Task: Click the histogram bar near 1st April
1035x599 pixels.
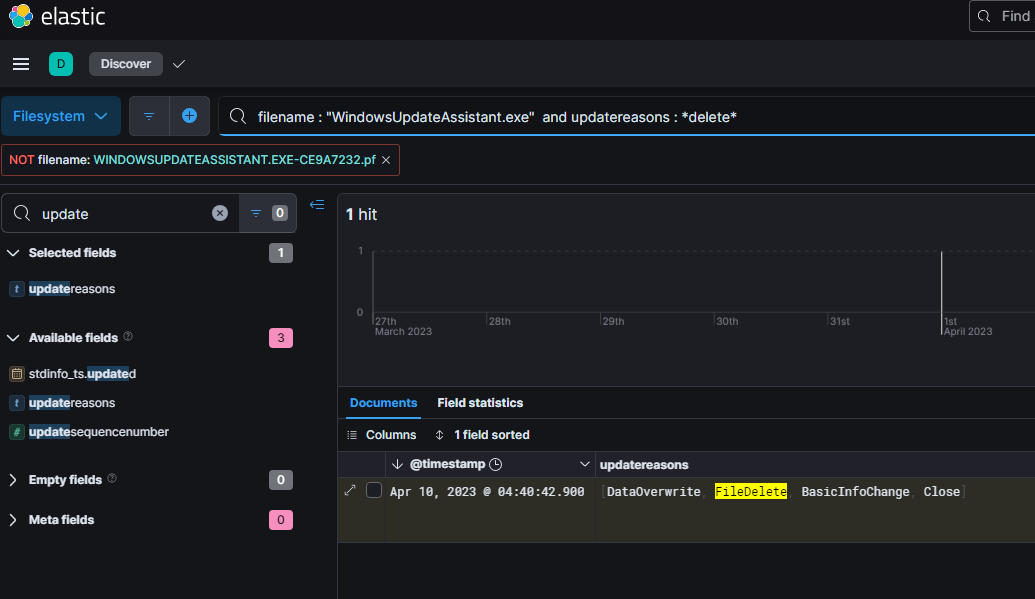Action: point(941,282)
